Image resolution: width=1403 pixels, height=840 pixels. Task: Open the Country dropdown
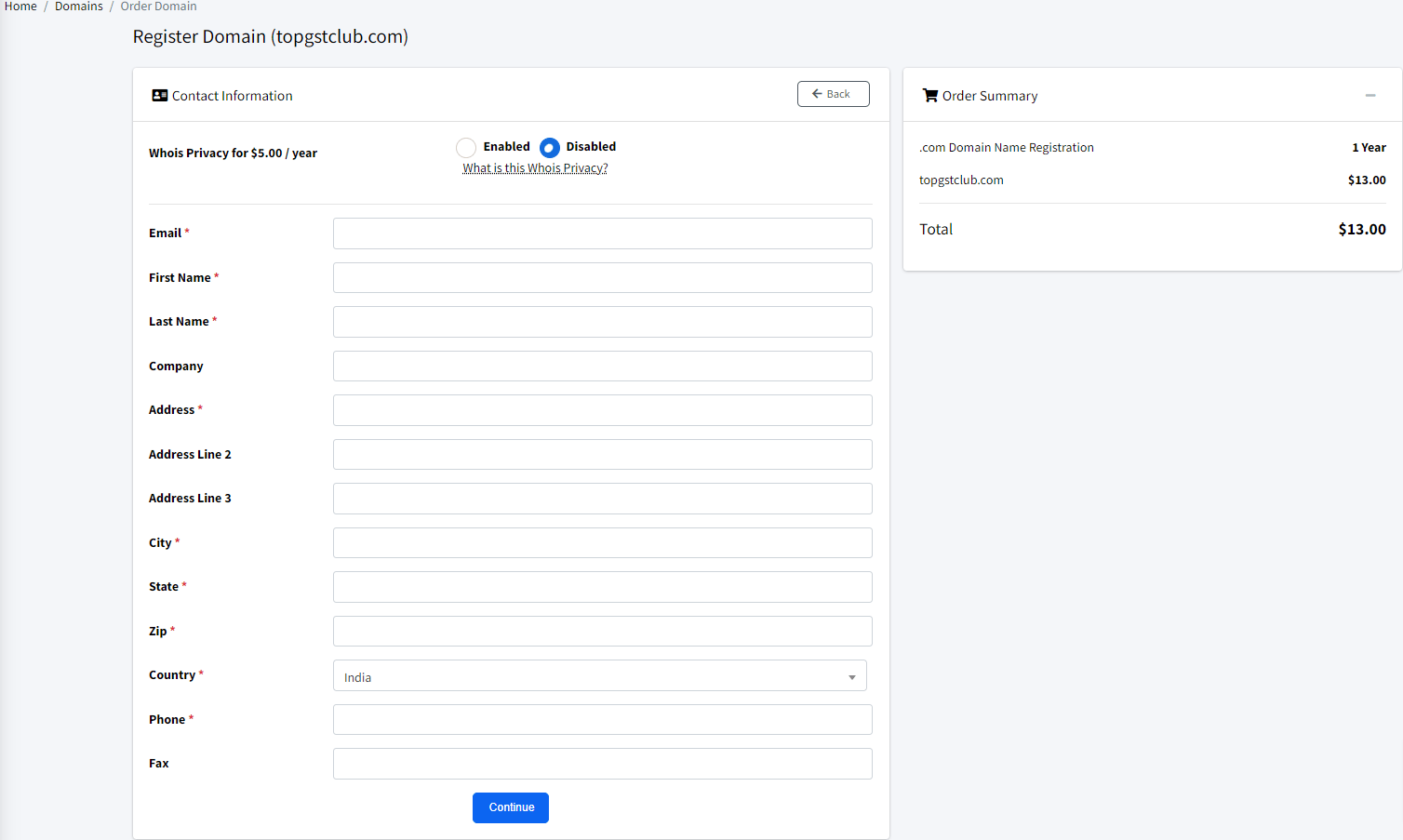click(x=599, y=675)
